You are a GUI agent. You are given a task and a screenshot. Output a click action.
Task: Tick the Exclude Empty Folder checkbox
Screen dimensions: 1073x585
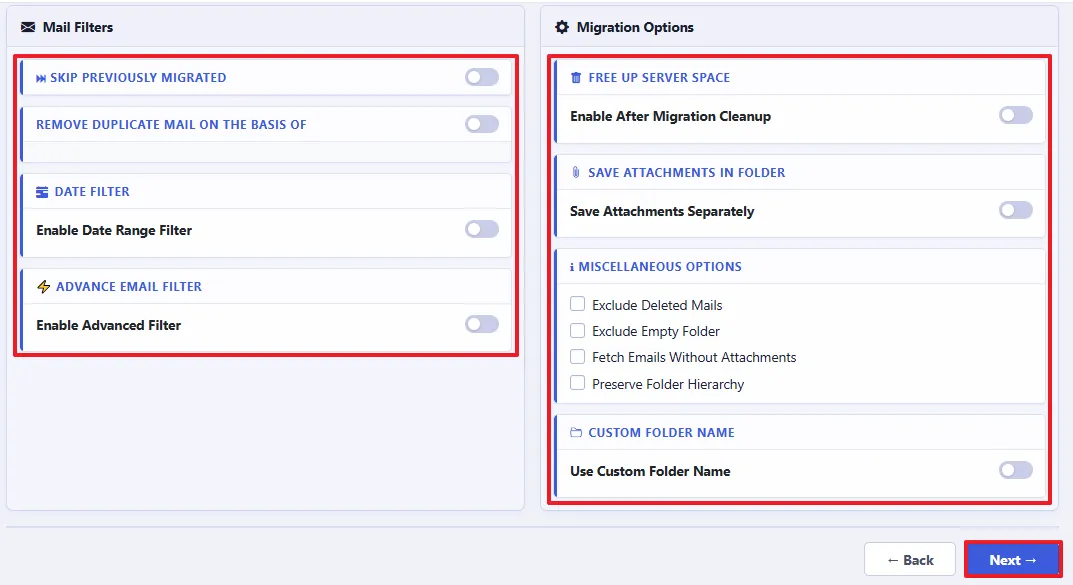point(578,330)
